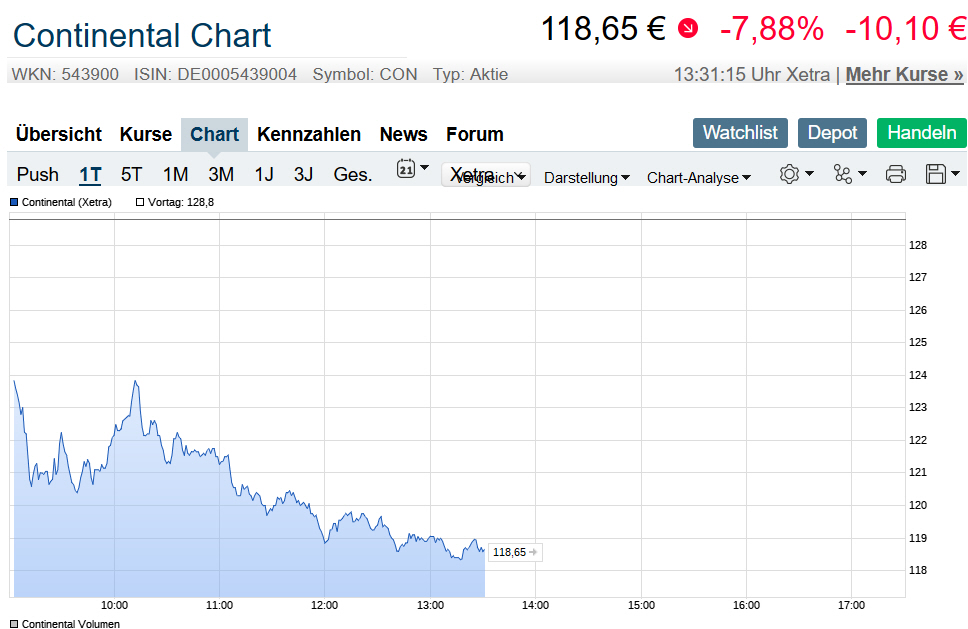Select the 5T time range
This screenshot has height=629, width=968.
(132, 174)
